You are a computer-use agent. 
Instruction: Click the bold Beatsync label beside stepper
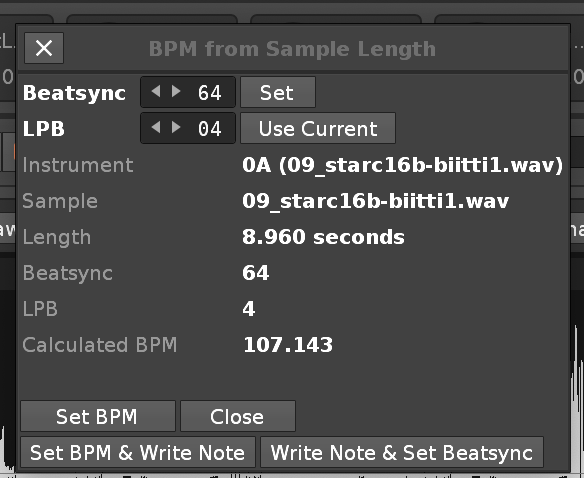74,93
